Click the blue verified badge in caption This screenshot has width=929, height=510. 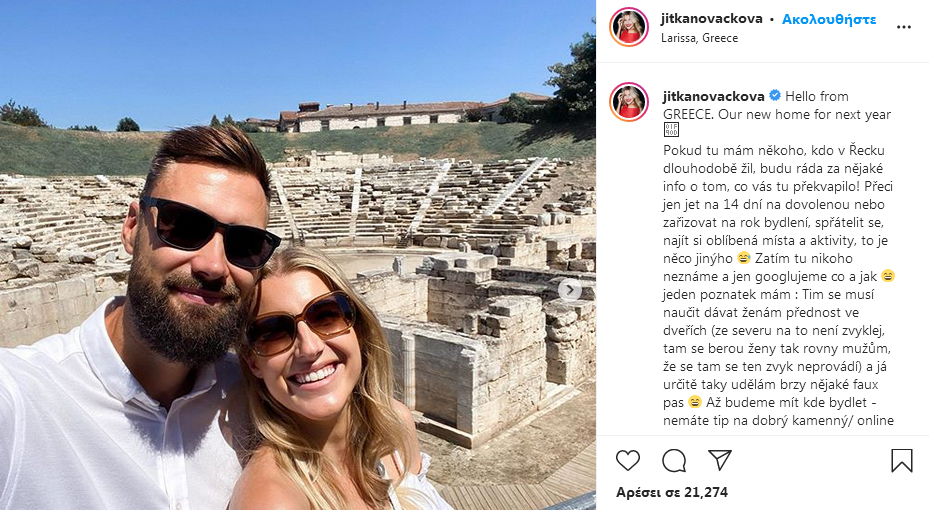775,95
